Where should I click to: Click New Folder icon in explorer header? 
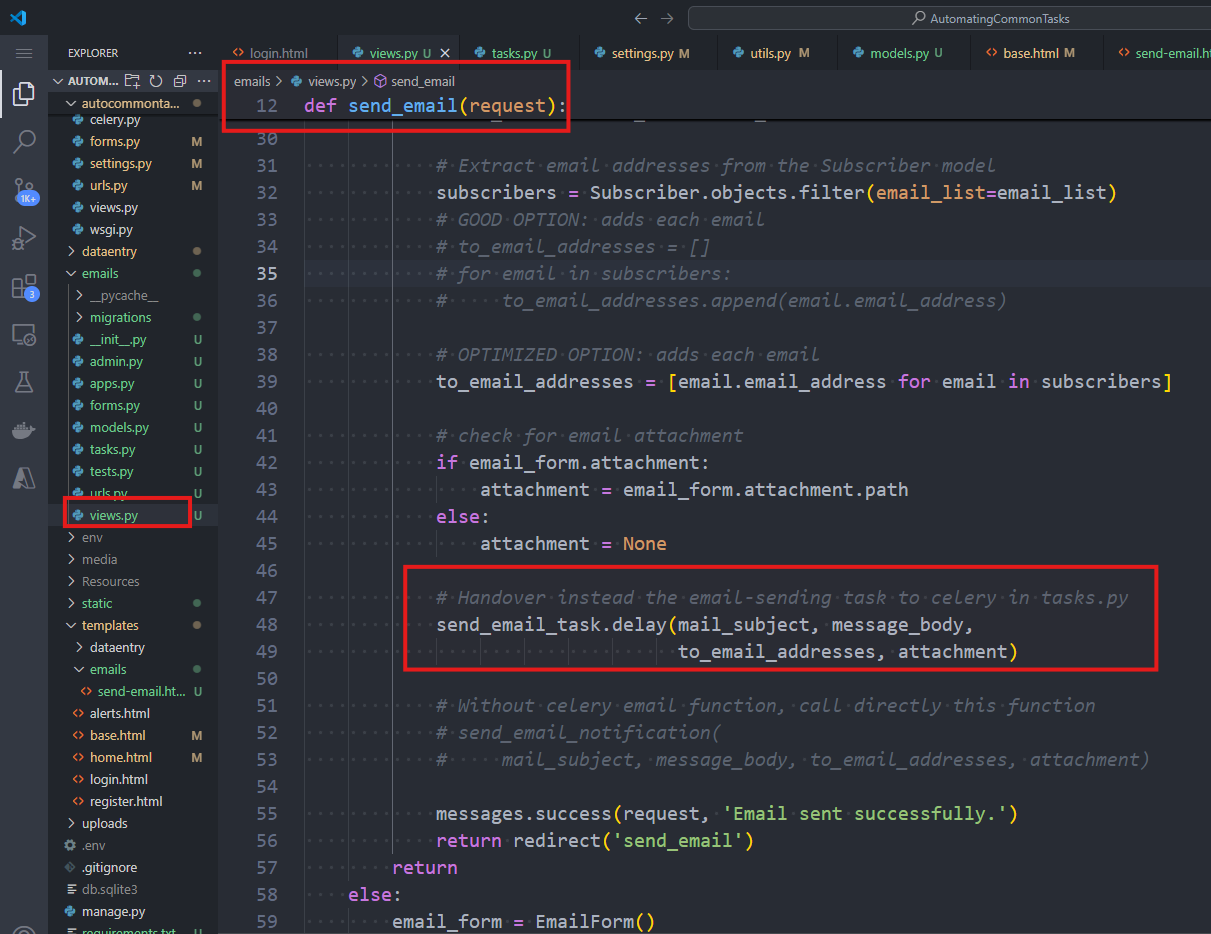click(x=133, y=81)
